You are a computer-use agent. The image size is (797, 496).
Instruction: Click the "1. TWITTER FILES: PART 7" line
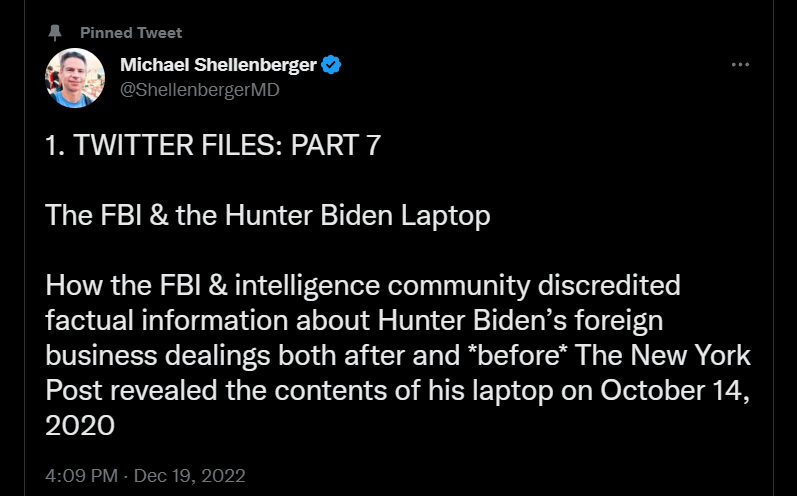[213, 146]
